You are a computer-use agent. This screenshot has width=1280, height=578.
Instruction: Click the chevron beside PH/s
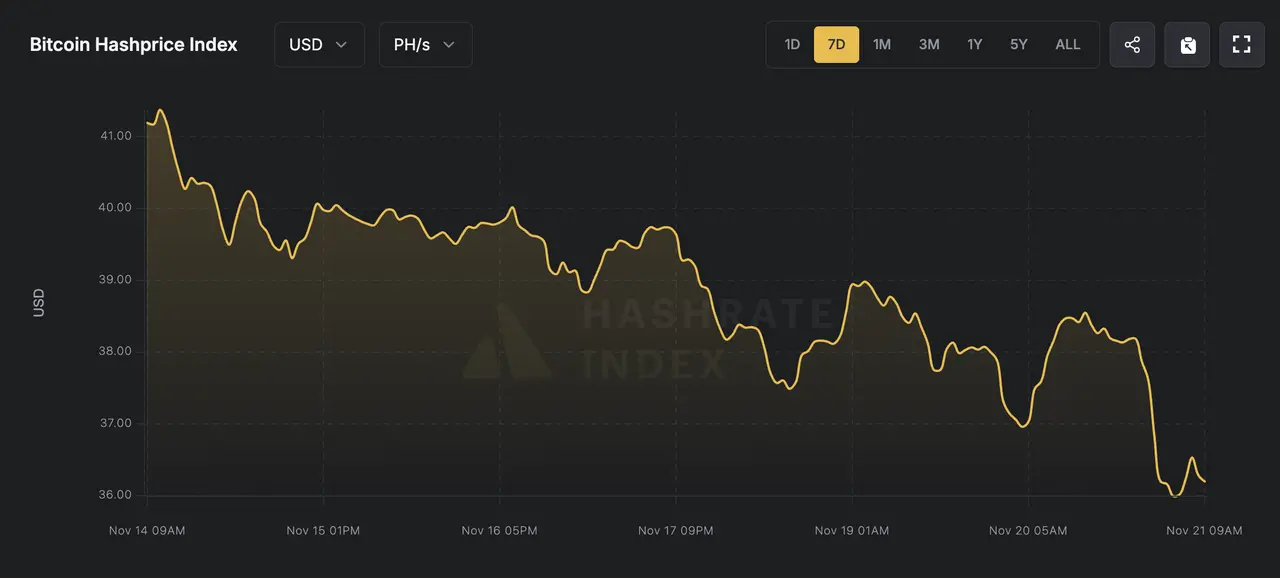point(449,45)
